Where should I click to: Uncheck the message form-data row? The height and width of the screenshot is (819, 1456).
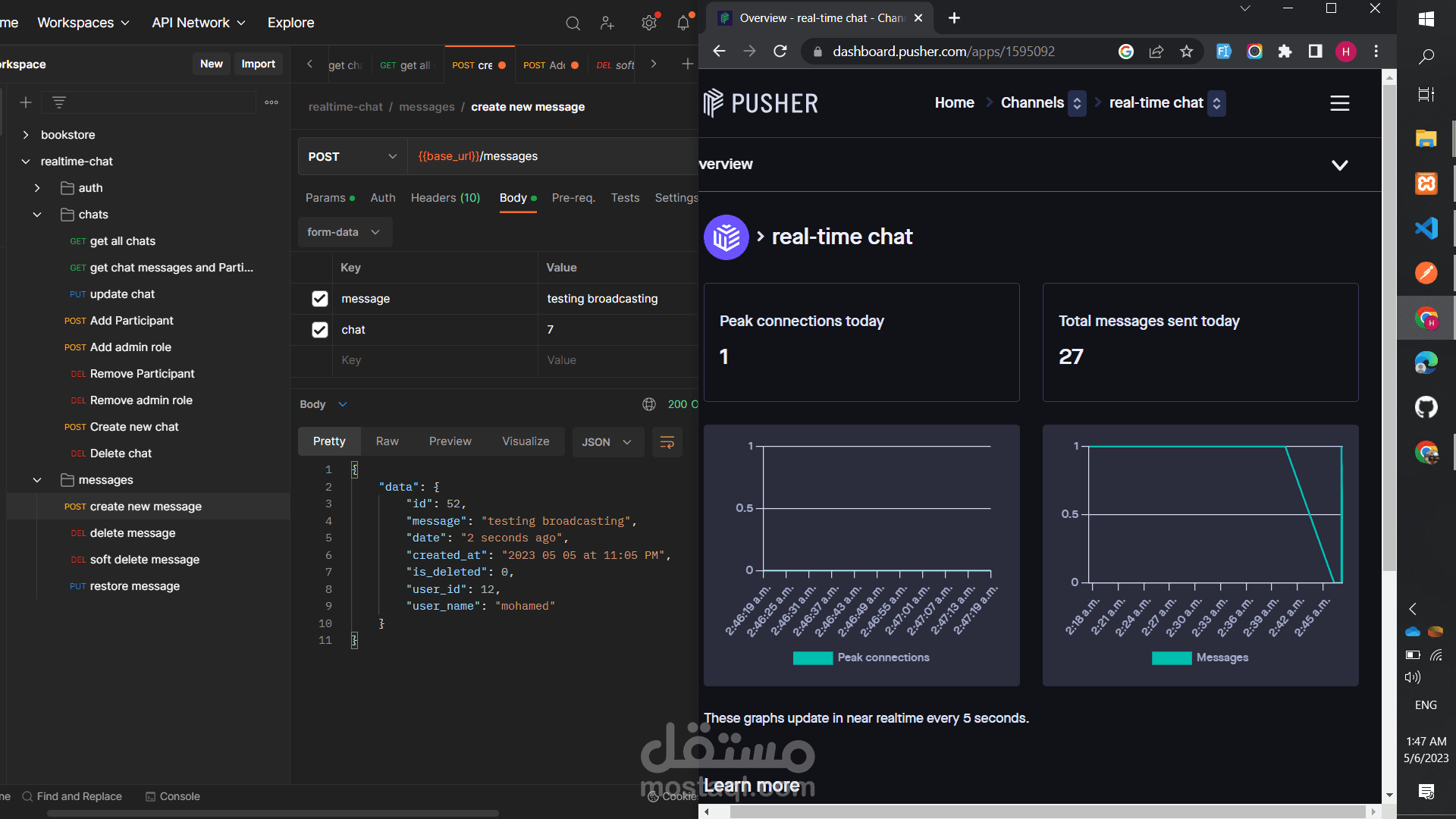pos(319,299)
